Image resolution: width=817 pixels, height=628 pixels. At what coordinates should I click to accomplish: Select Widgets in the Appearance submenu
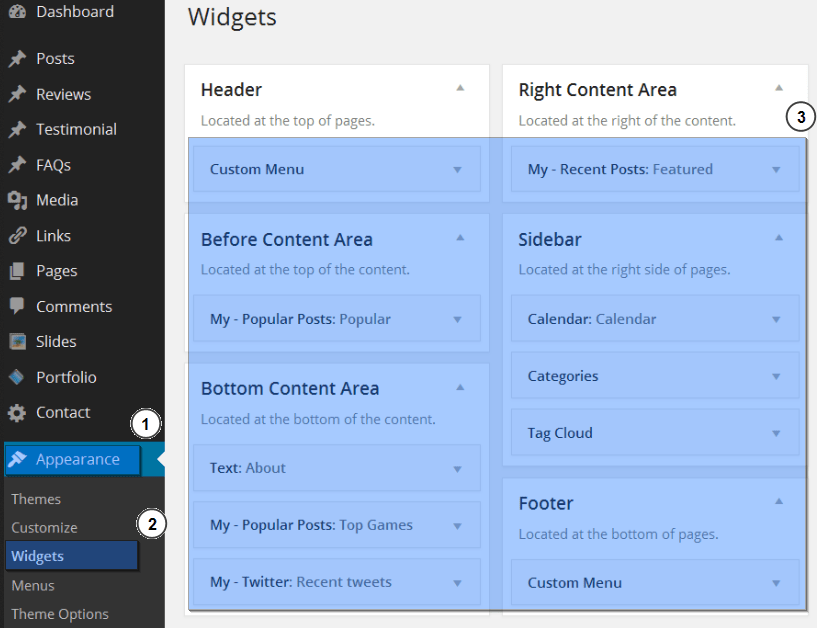(38, 556)
